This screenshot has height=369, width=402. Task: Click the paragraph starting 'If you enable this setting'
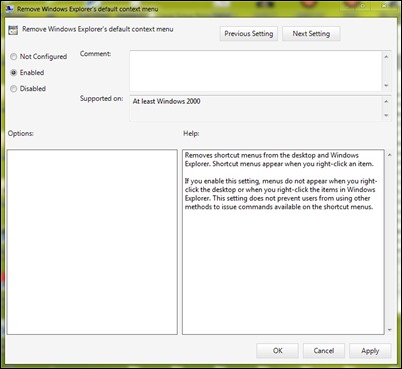click(281, 194)
